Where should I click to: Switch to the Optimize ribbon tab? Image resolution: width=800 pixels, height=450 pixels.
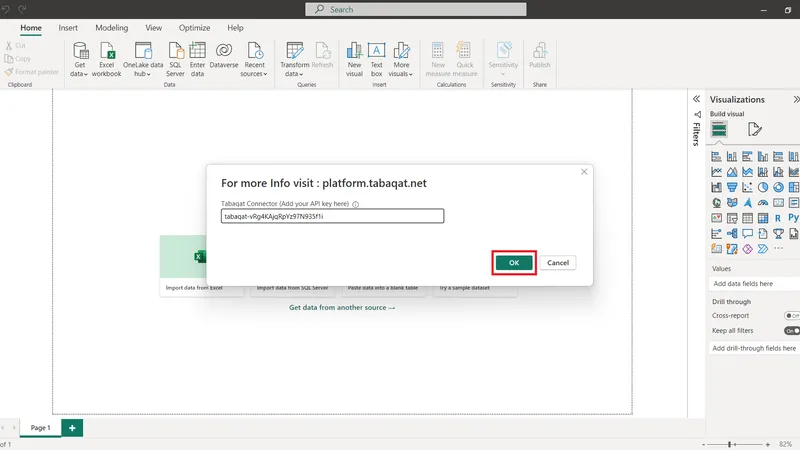(194, 28)
